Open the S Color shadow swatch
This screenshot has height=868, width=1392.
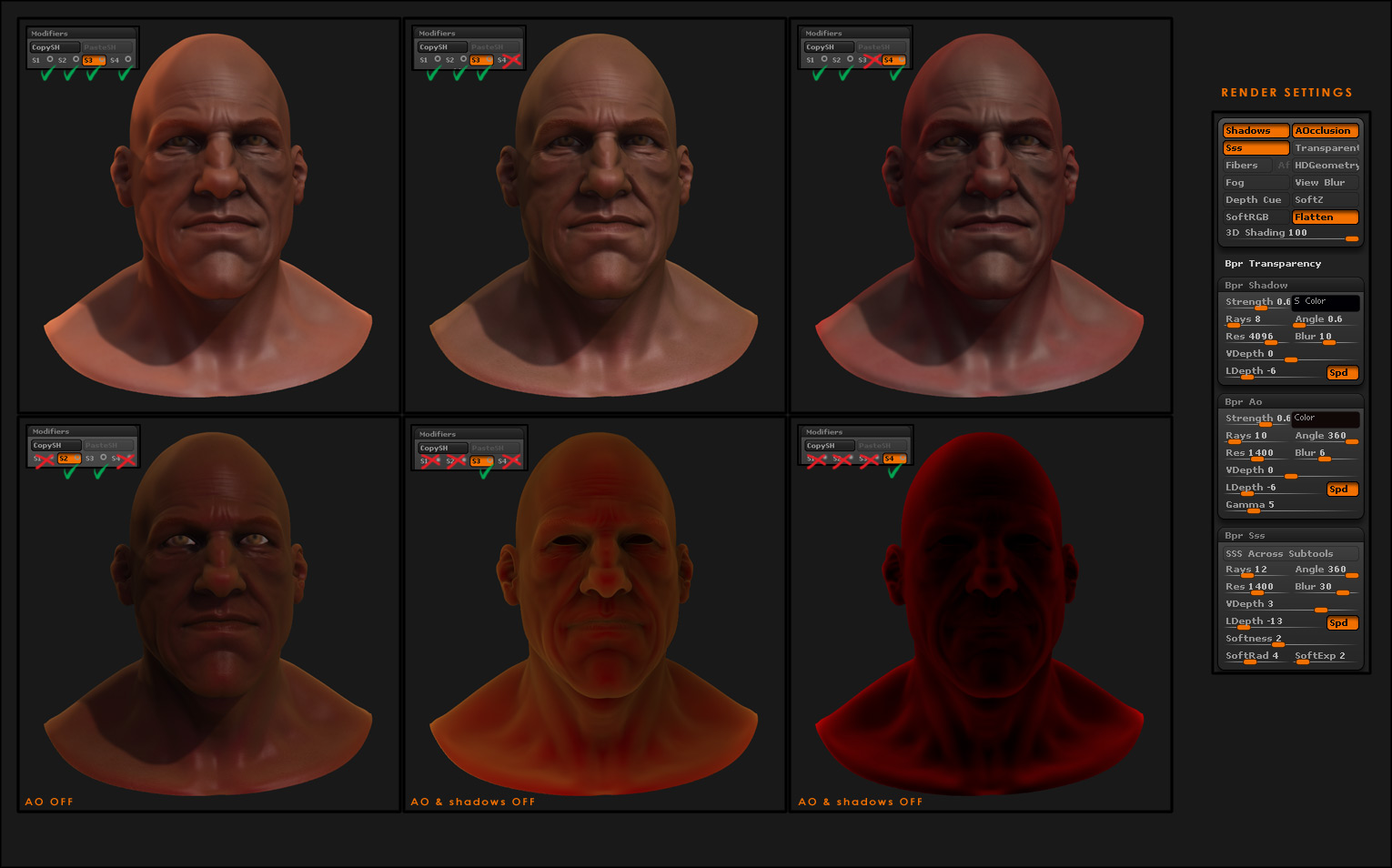(1326, 302)
